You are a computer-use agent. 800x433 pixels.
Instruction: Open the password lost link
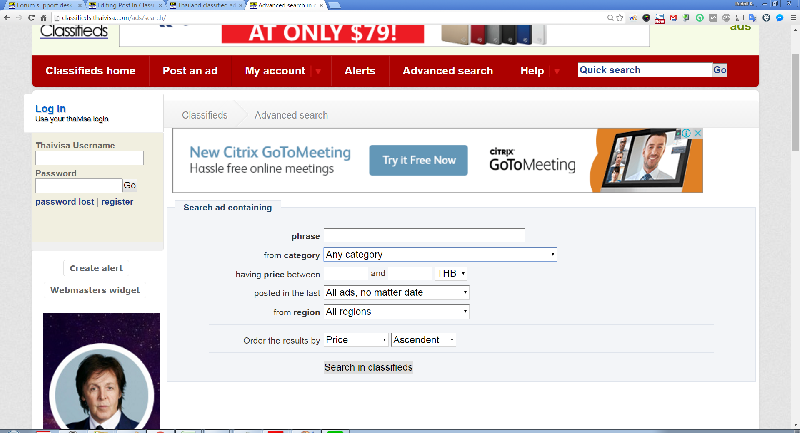coord(65,202)
